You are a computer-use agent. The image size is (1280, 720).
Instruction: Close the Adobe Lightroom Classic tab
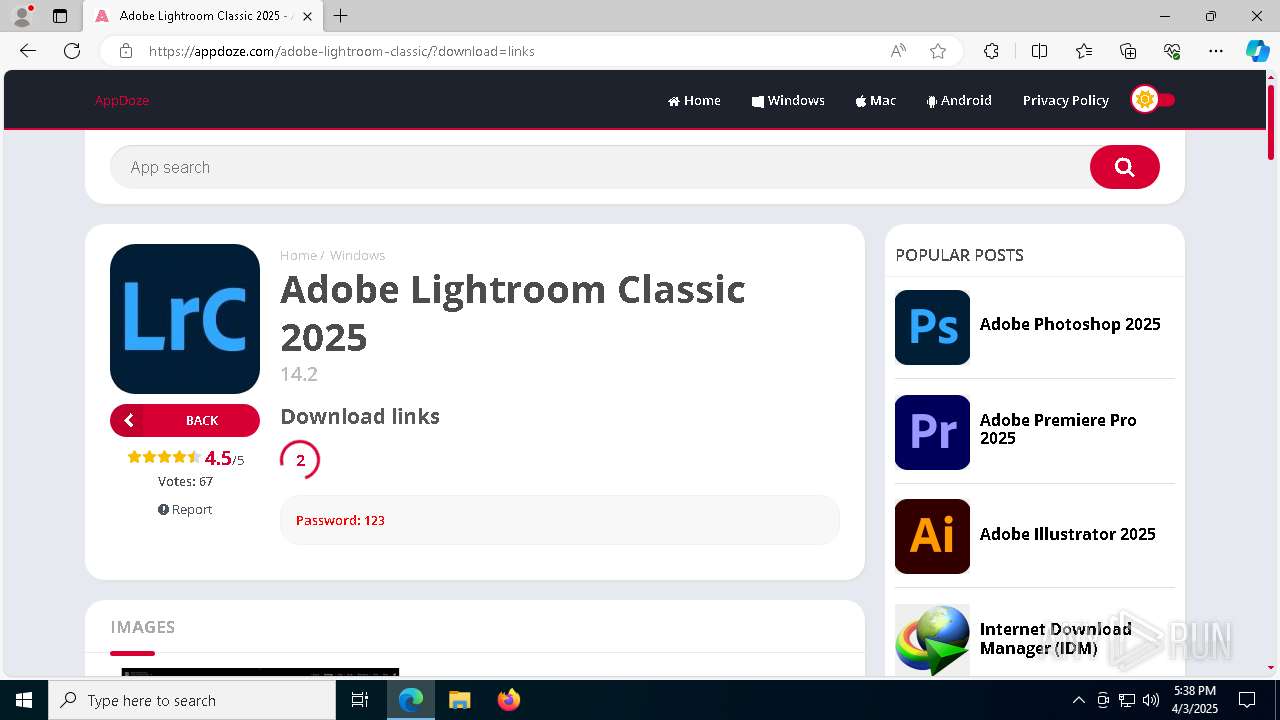point(307,16)
